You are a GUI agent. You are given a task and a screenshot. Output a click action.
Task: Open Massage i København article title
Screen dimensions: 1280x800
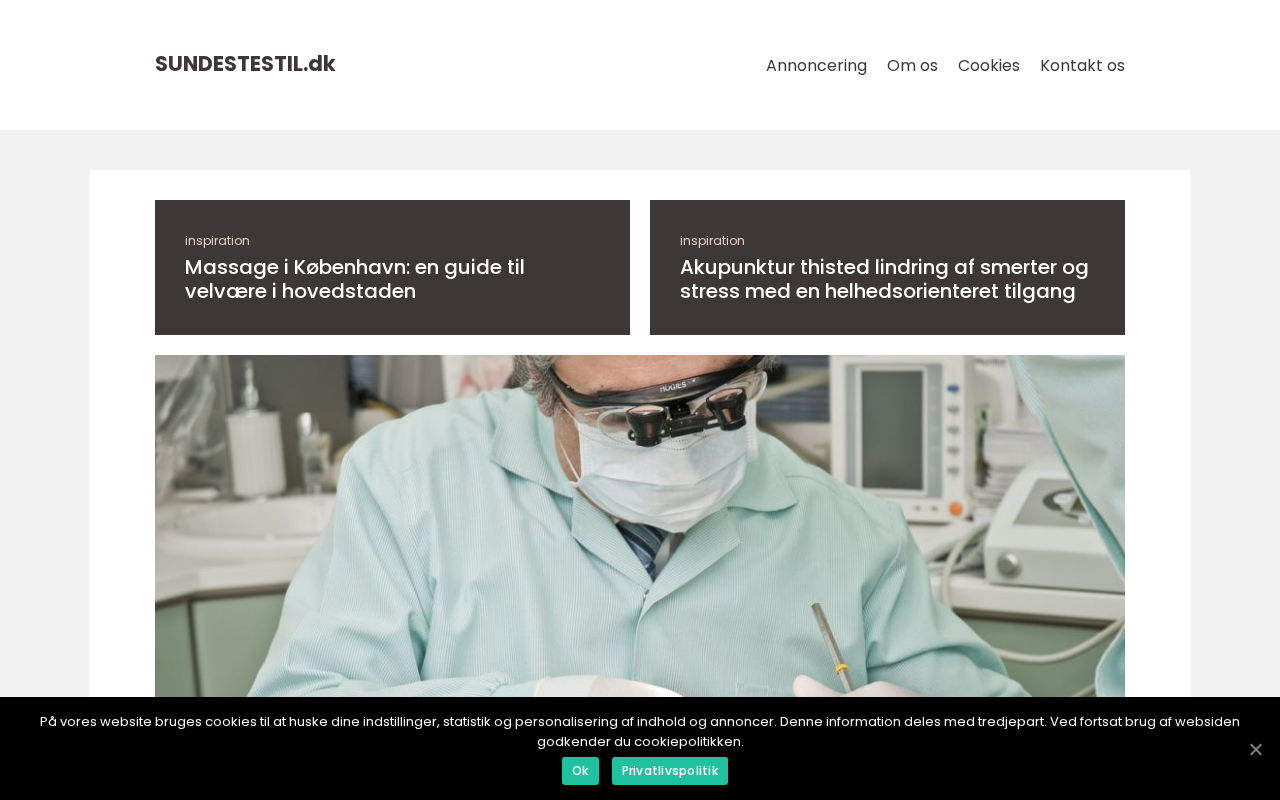pyautogui.click(x=355, y=279)
